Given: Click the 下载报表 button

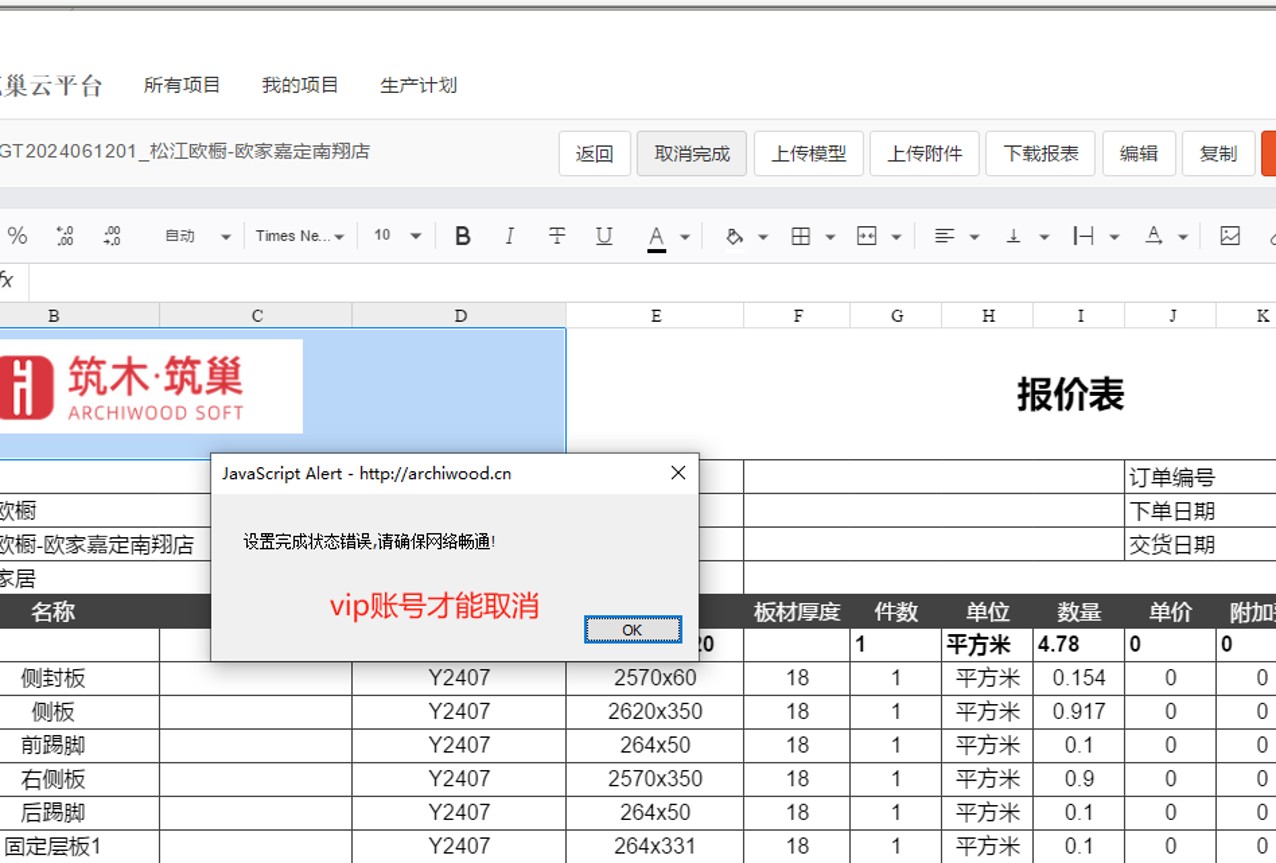Looking at the screenshot, I should 1040,153.
